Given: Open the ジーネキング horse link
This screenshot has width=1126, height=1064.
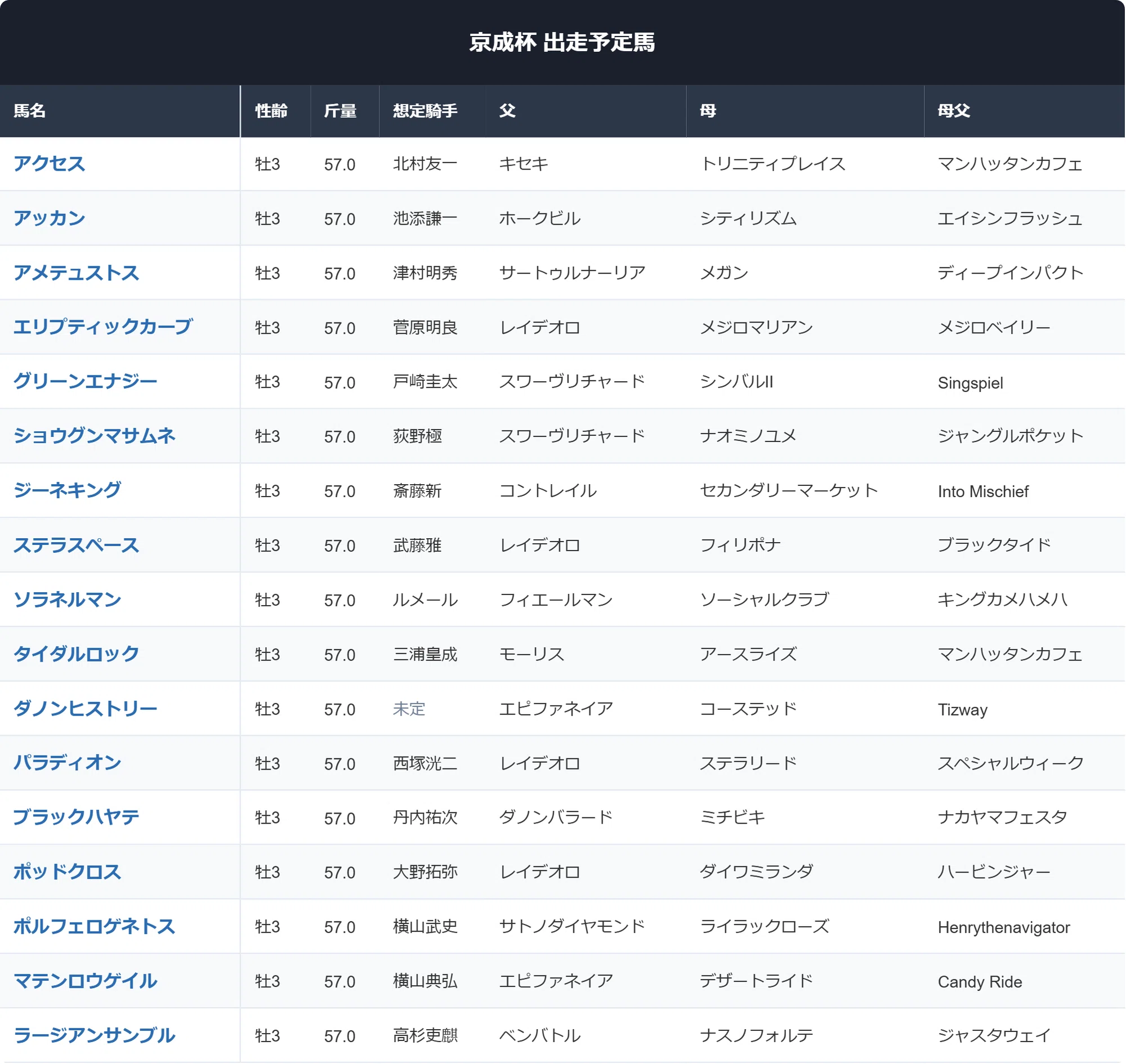Looking at the screenshot, I should point(68,490).
